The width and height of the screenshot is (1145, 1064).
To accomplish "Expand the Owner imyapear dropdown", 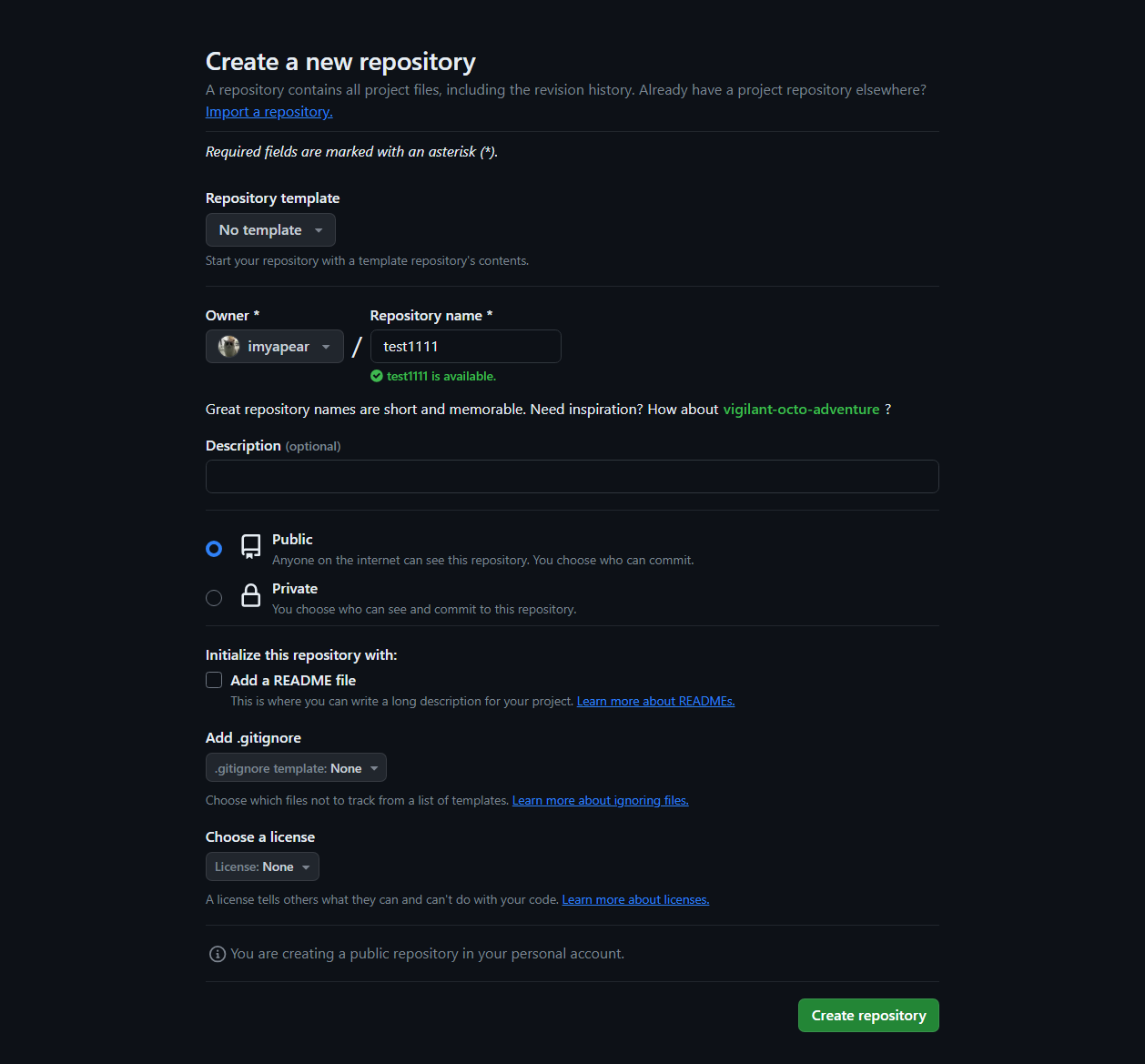I will tap(275, 347).
